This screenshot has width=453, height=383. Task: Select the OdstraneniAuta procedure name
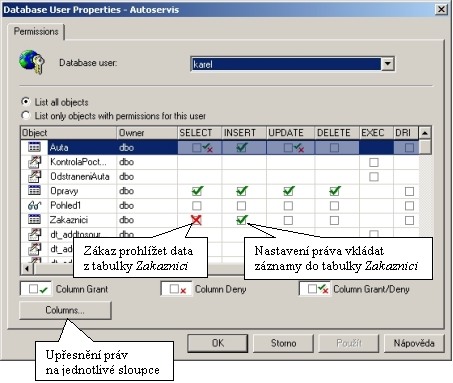[80, 176]
